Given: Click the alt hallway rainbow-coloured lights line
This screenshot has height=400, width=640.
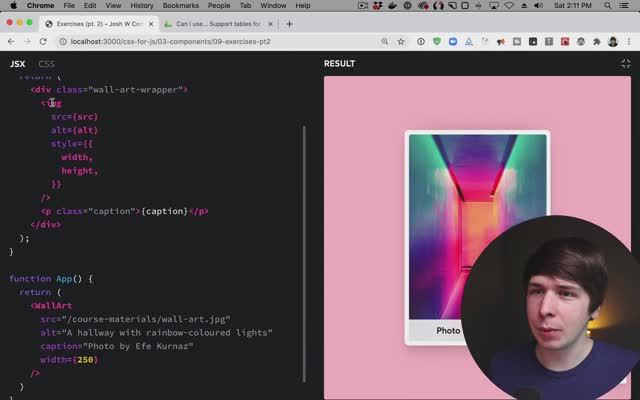Looking at the screenshot, I should (x=156, y=333).
